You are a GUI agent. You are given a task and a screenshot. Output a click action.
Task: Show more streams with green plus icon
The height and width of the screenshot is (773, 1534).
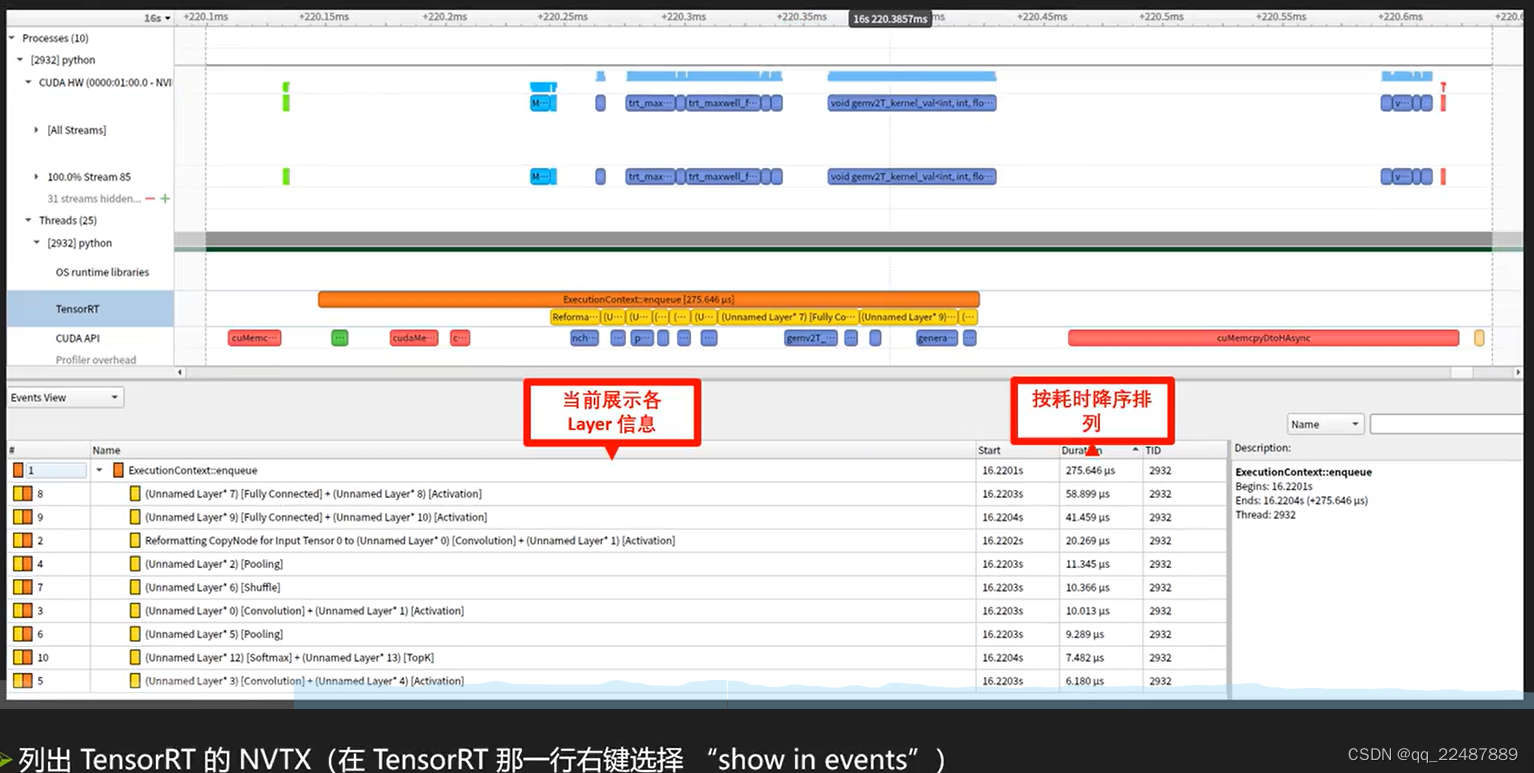pos(165,199)
